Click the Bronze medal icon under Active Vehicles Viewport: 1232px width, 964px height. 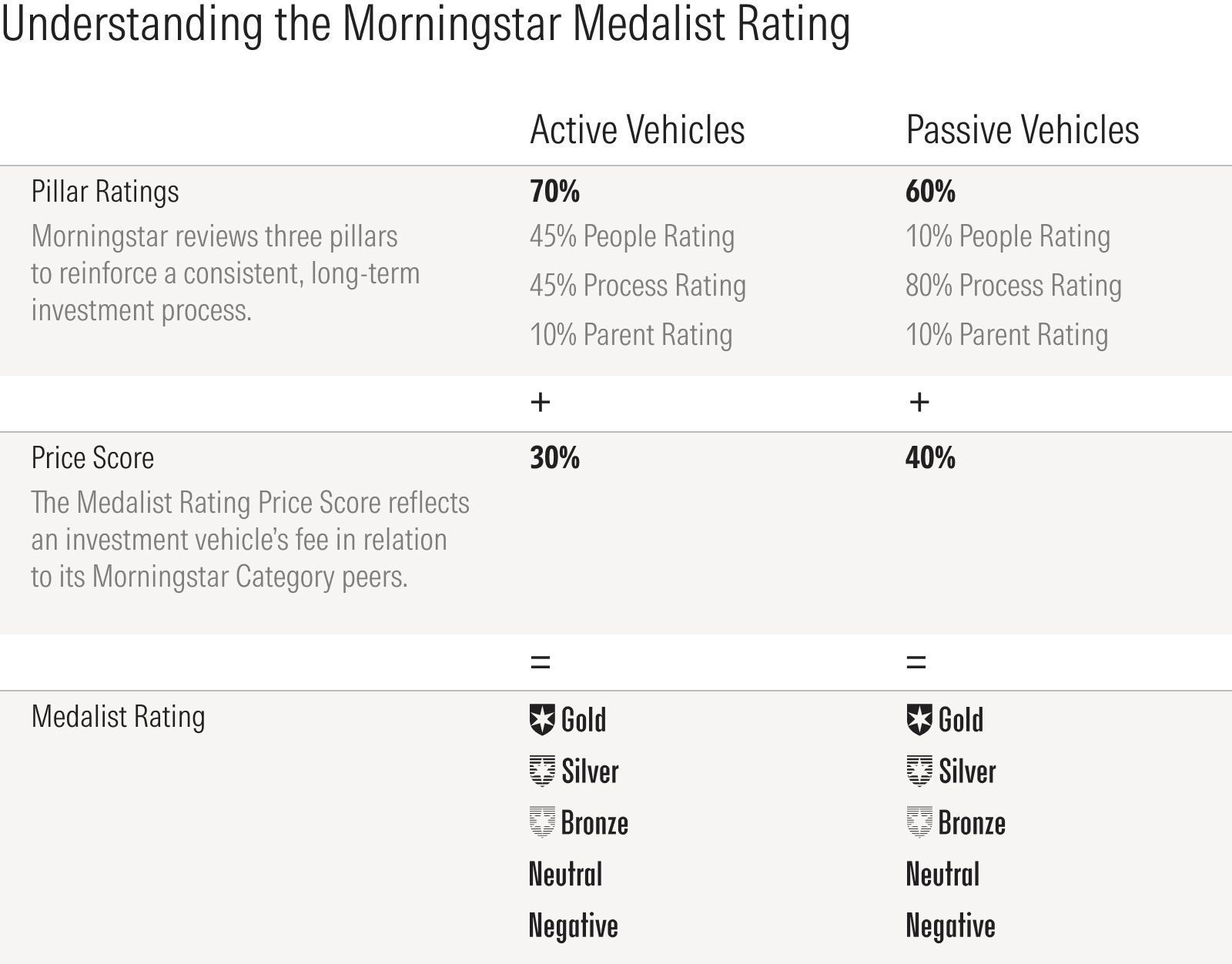(542, 822)
